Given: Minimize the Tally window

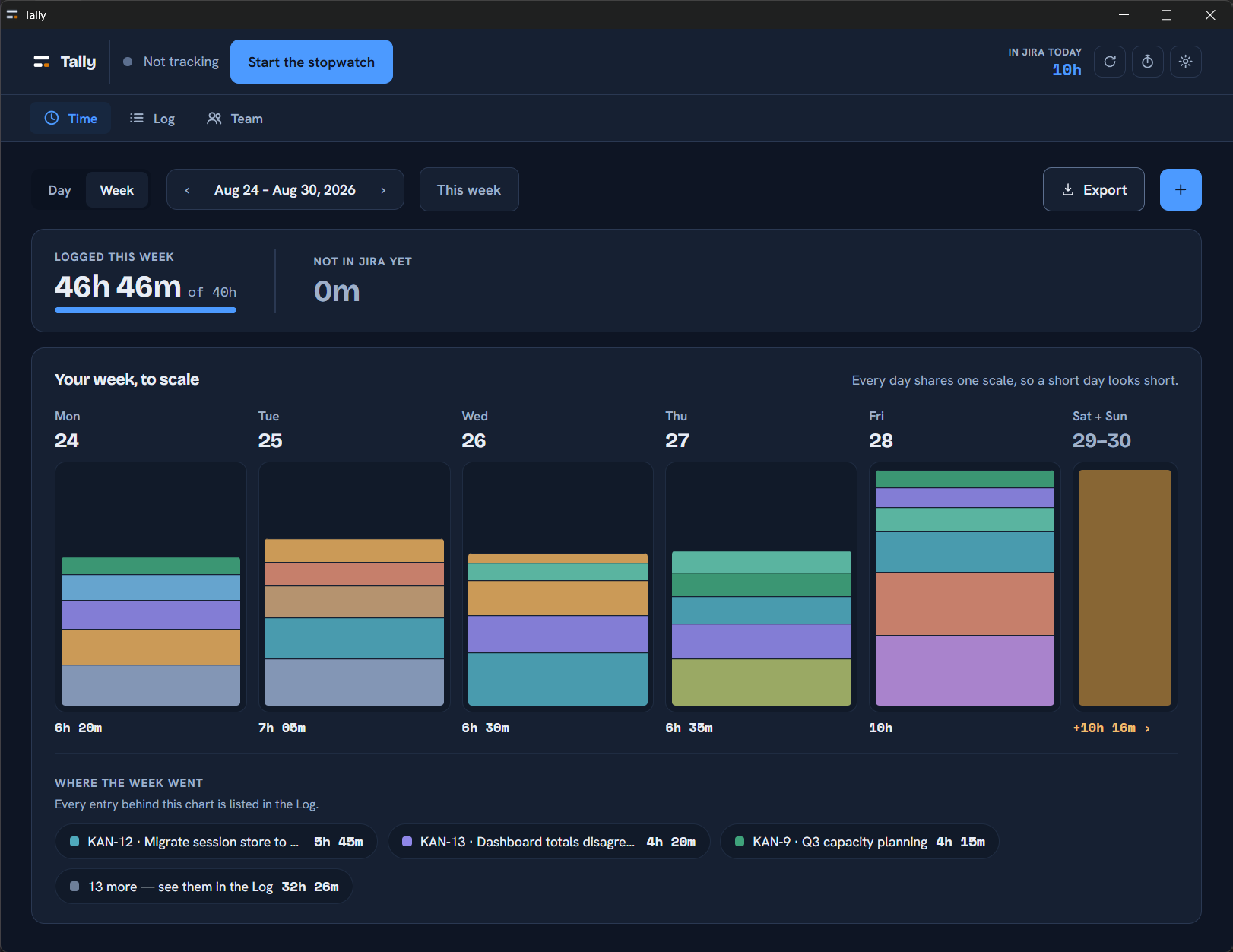Looking at the screenshot, I should click(1124, 14).
